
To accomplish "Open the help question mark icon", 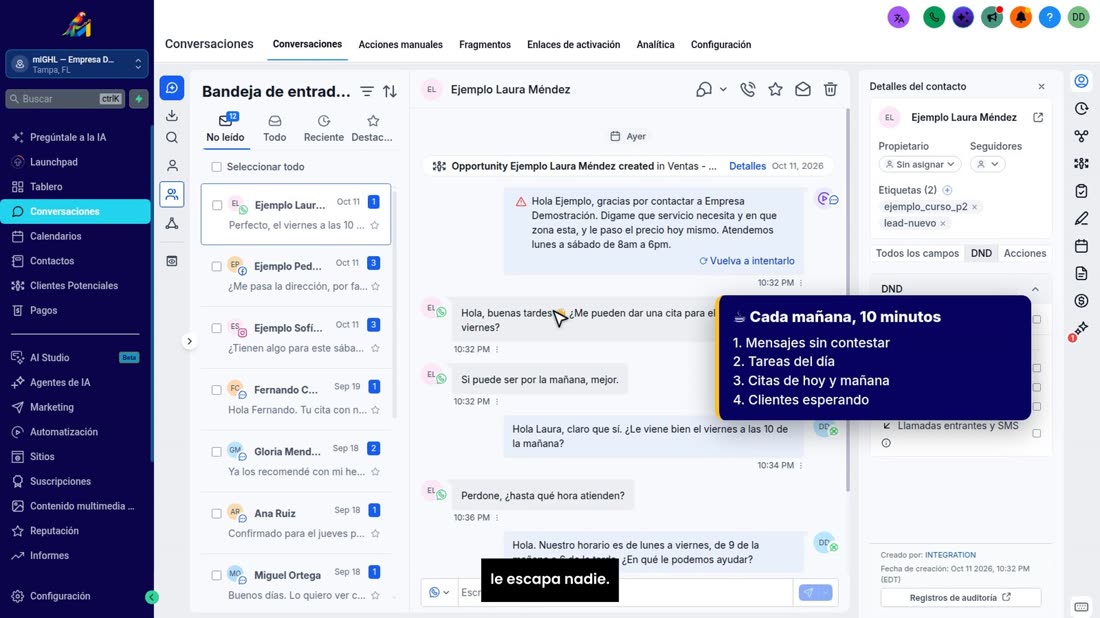I will [1049, 18].
